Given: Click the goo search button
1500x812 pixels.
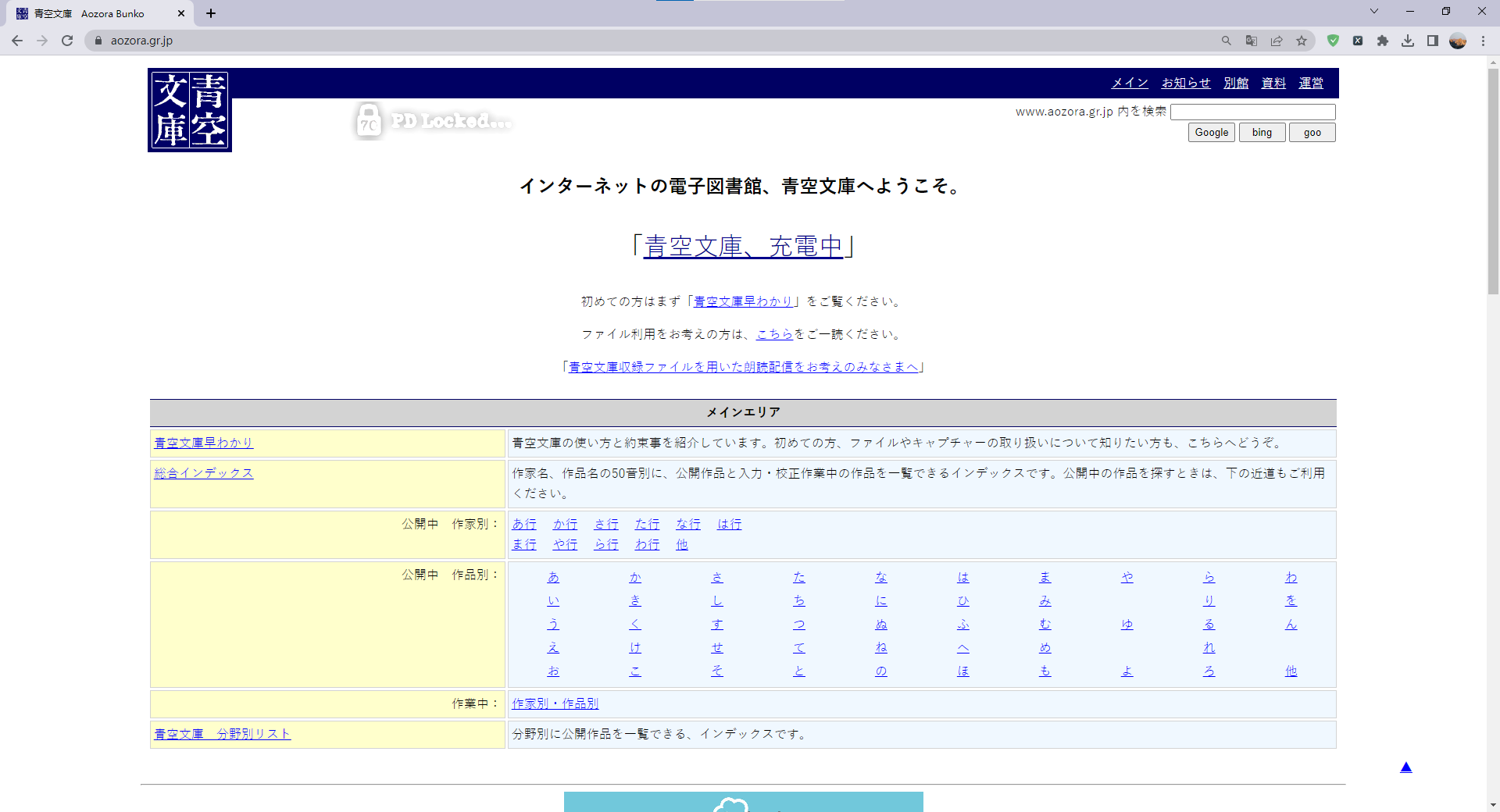Looking at the screenshot, I should tap(1312, 132).
